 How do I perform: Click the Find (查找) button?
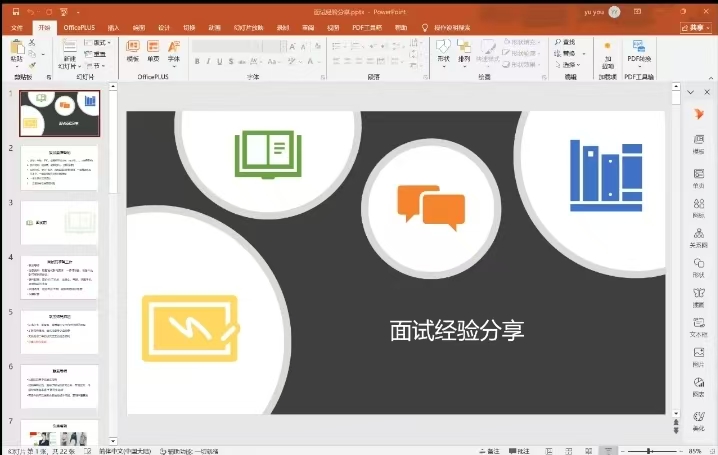[x=566, y=42]
